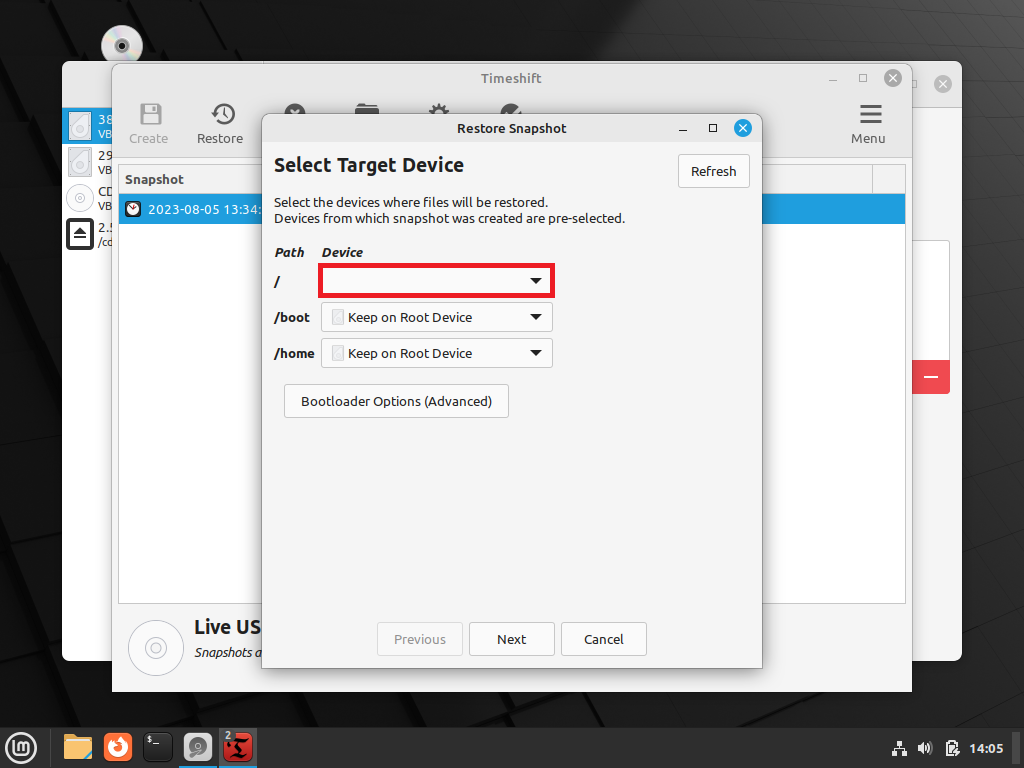Image resolution: width=1024 pixels, height=768 pixels.
Task: Open Terminal from the taskbar
Action: (157, 747)
